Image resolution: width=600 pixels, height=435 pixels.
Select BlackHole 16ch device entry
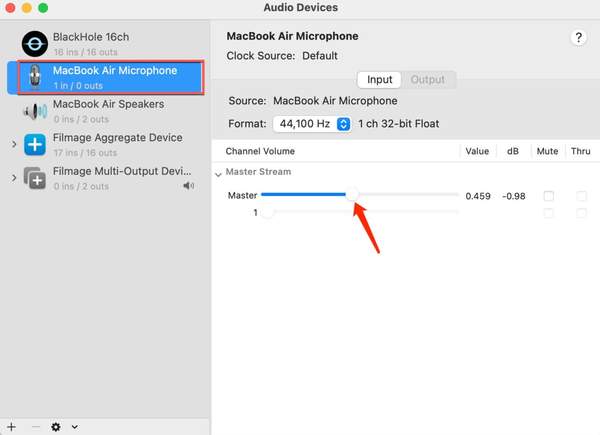[90, 37]
